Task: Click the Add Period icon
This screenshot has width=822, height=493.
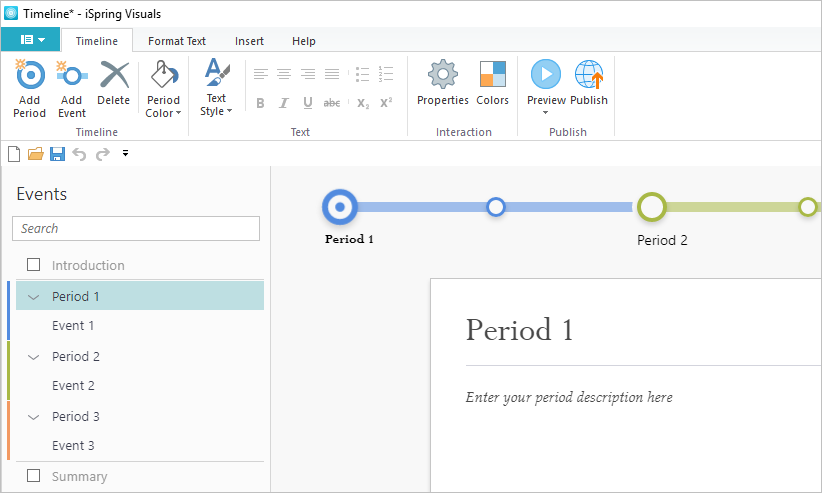Action: click(x=30, y=76)
